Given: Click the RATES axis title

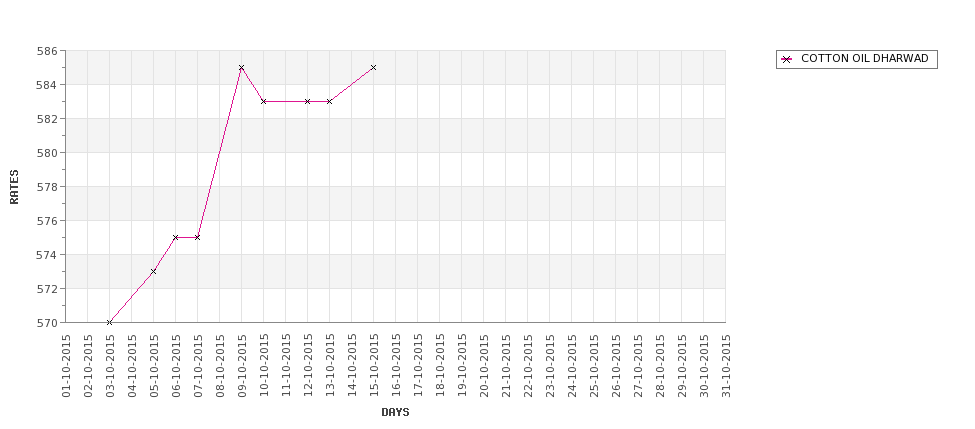Looking at the screenshot, I should click(x=14, y=187).
